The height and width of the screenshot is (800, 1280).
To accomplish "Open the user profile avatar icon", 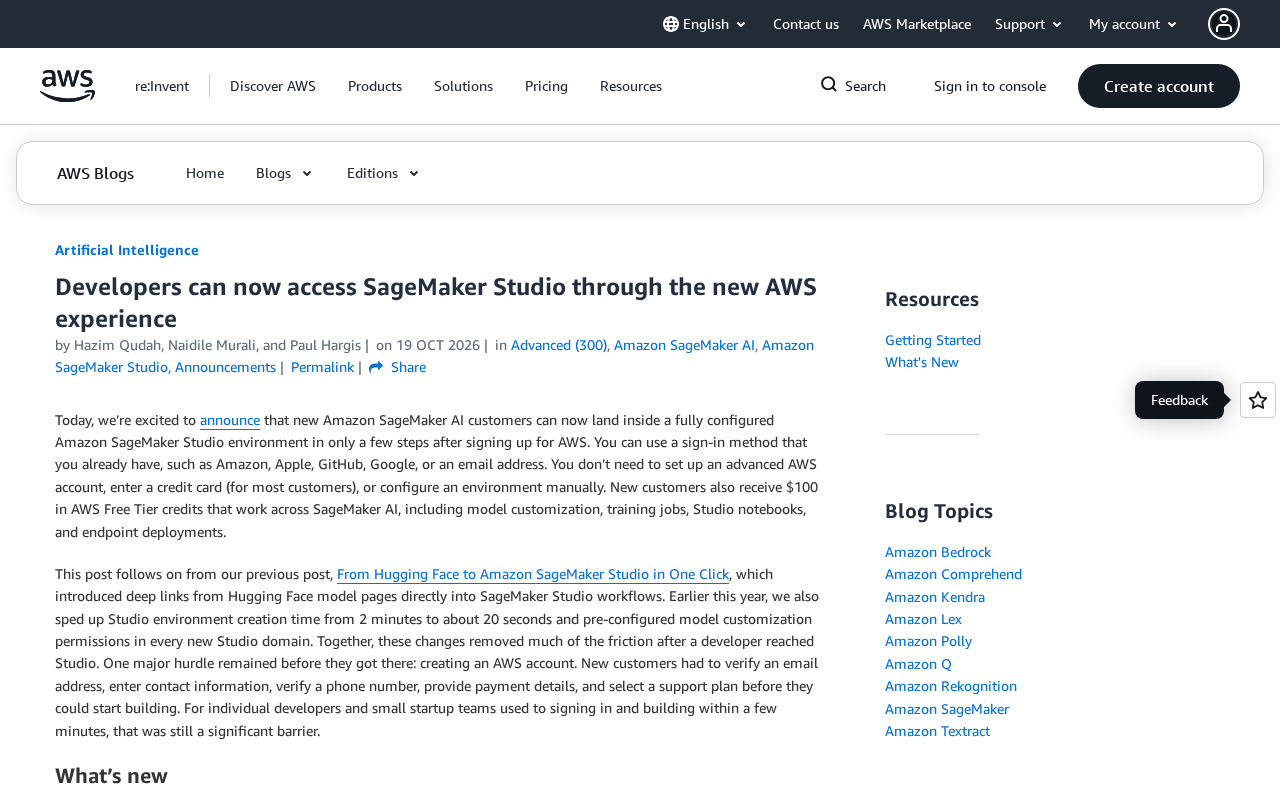I will pos(1224,24).
